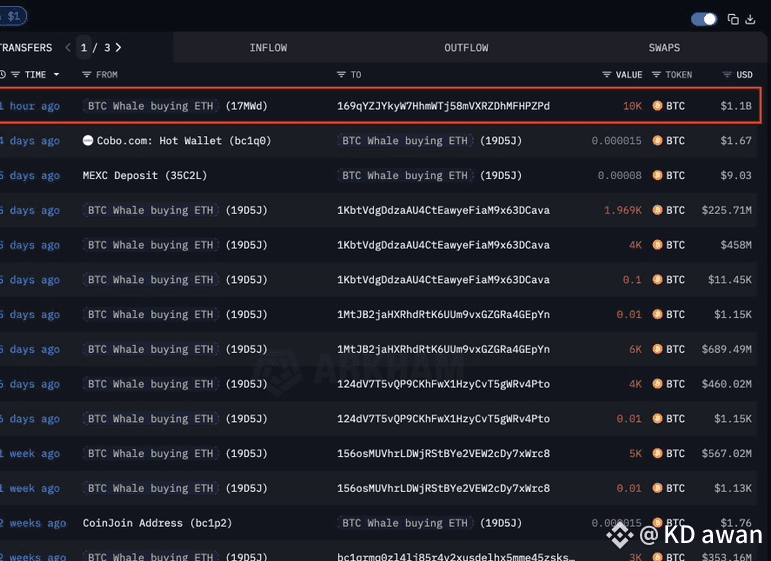
Task: Open BTC Whale recipient in Cobo.com row
Action: tap(430, 141)
